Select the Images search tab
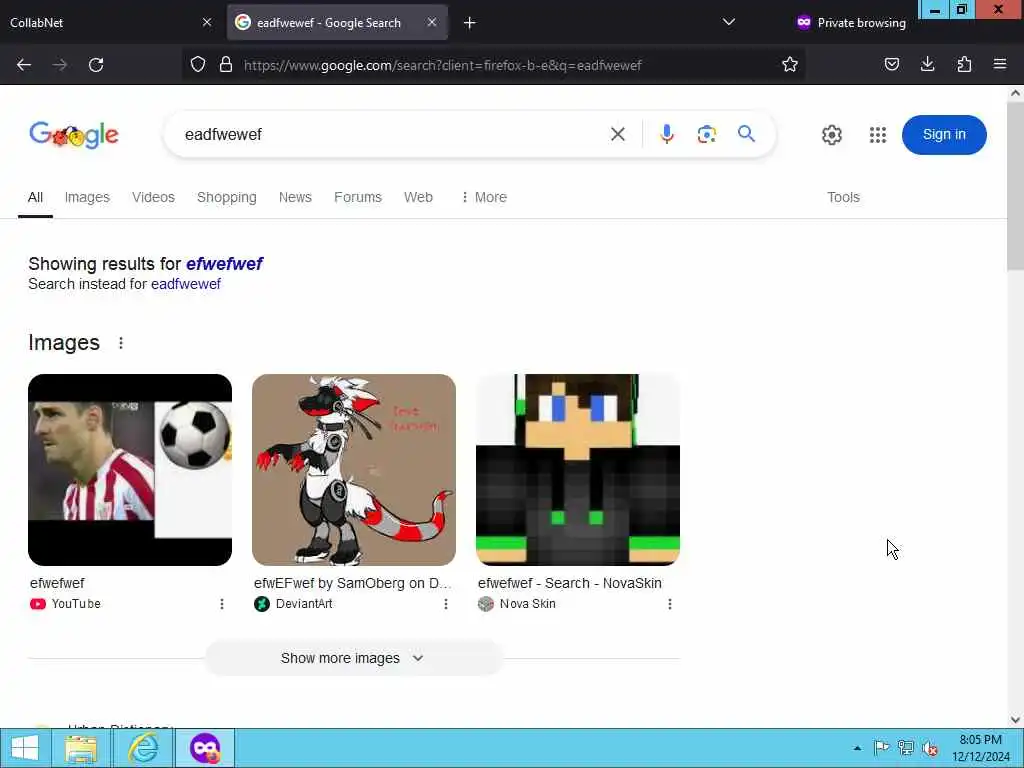The image size is (1024, 768). [x=87, y=197]
